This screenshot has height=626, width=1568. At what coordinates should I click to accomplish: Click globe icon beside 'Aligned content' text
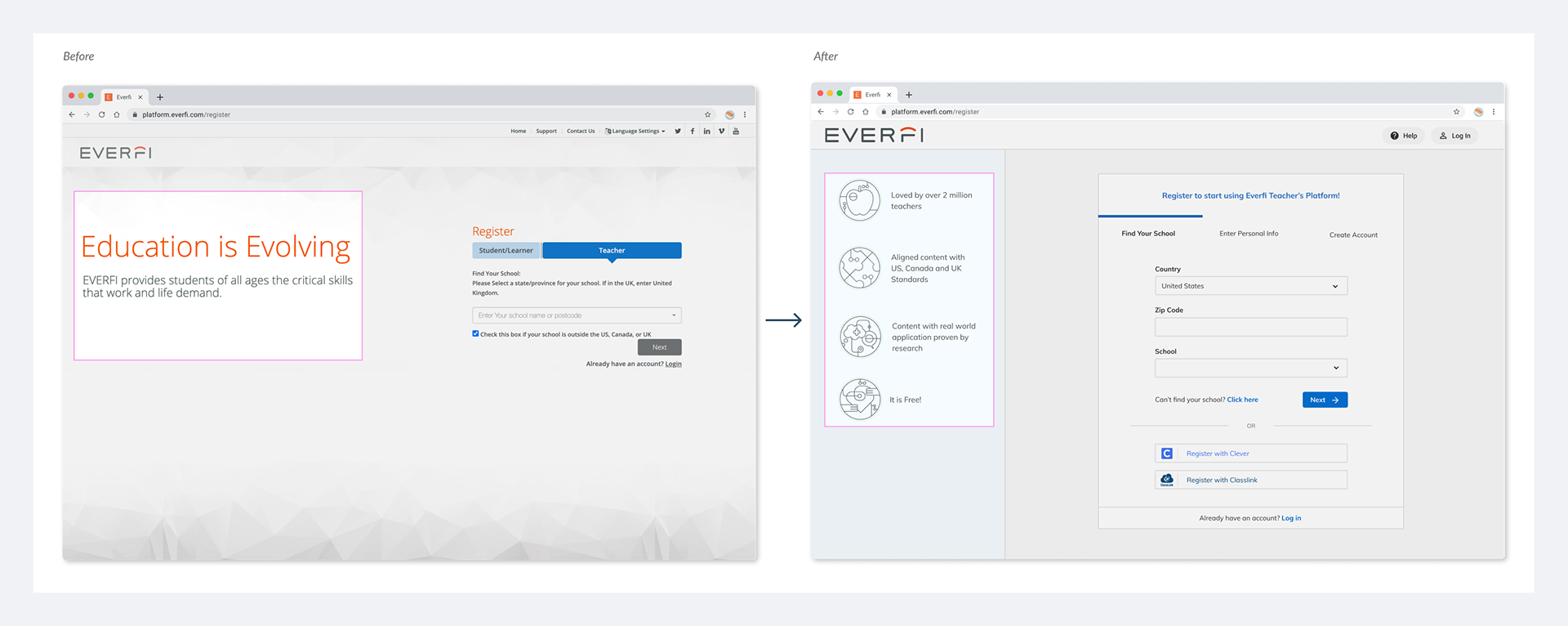click(860, 268)
